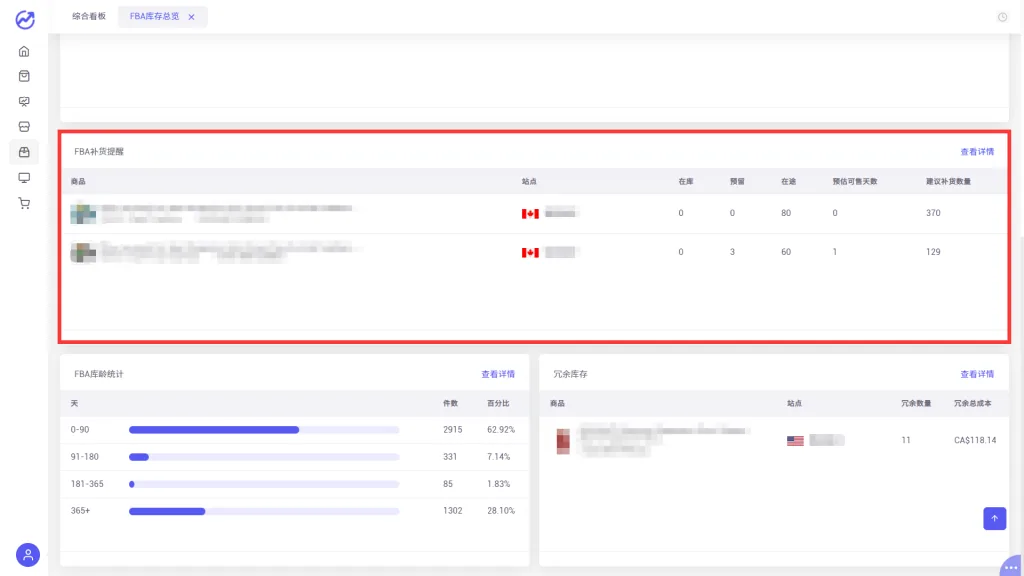Click the 91-180 days progress bar
Screen dimensions: 1024x576
[264, 457]
